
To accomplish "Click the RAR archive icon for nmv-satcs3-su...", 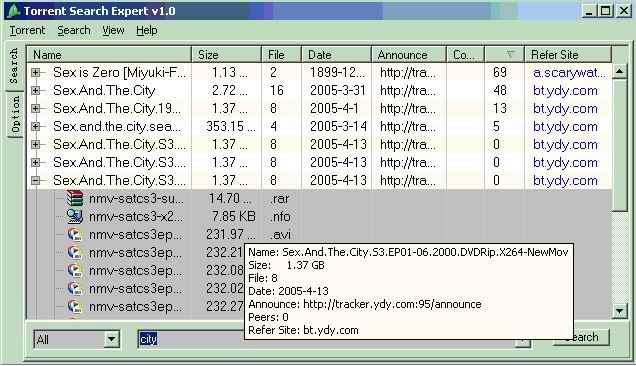I will pyautogui.click(x=75, y=198).
